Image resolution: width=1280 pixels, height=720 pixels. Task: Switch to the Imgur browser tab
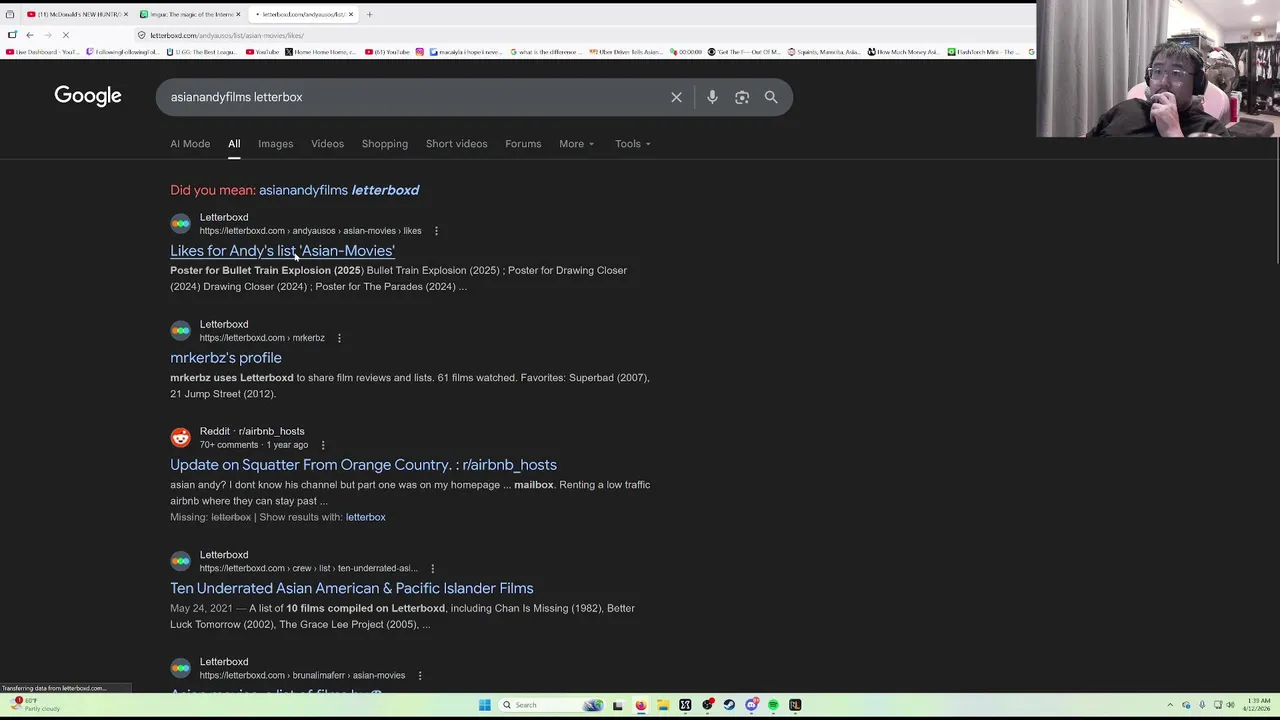click(190, 14)
